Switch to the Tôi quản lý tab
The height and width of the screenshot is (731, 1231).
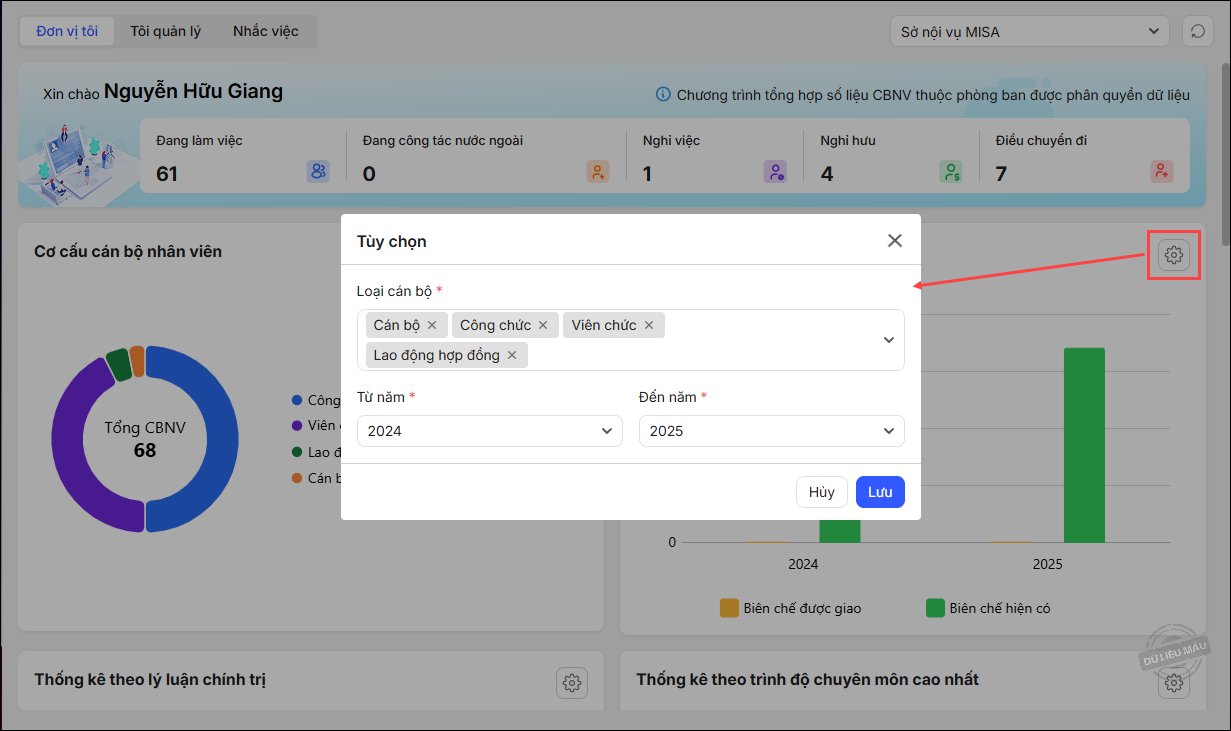[165, 31]
